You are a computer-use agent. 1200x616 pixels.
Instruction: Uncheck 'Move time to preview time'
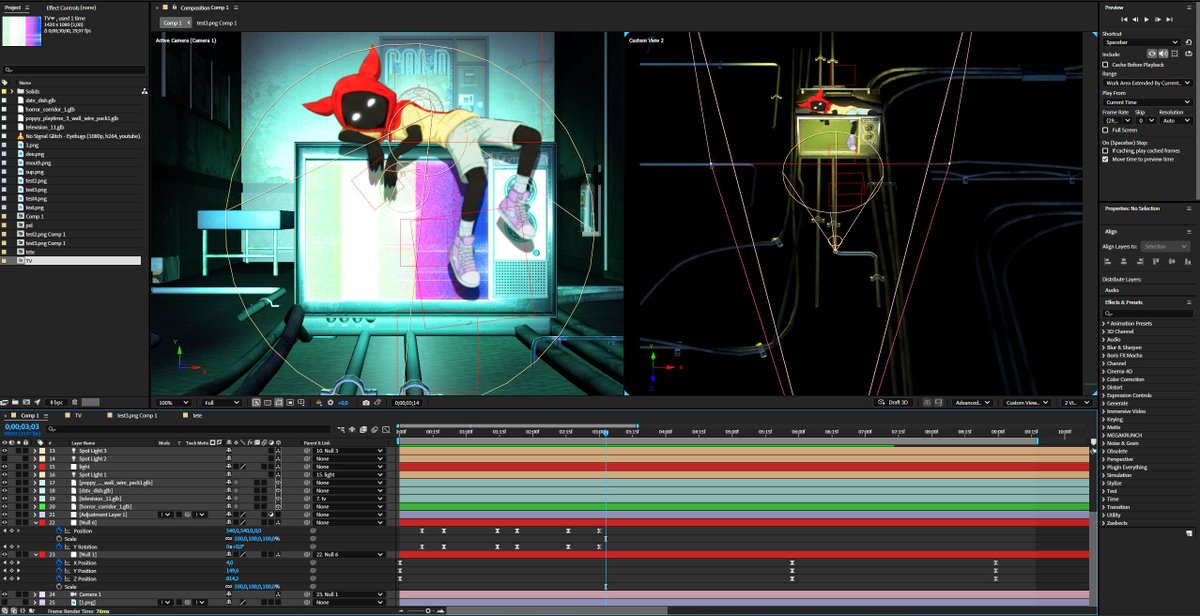coord(1105,159)
